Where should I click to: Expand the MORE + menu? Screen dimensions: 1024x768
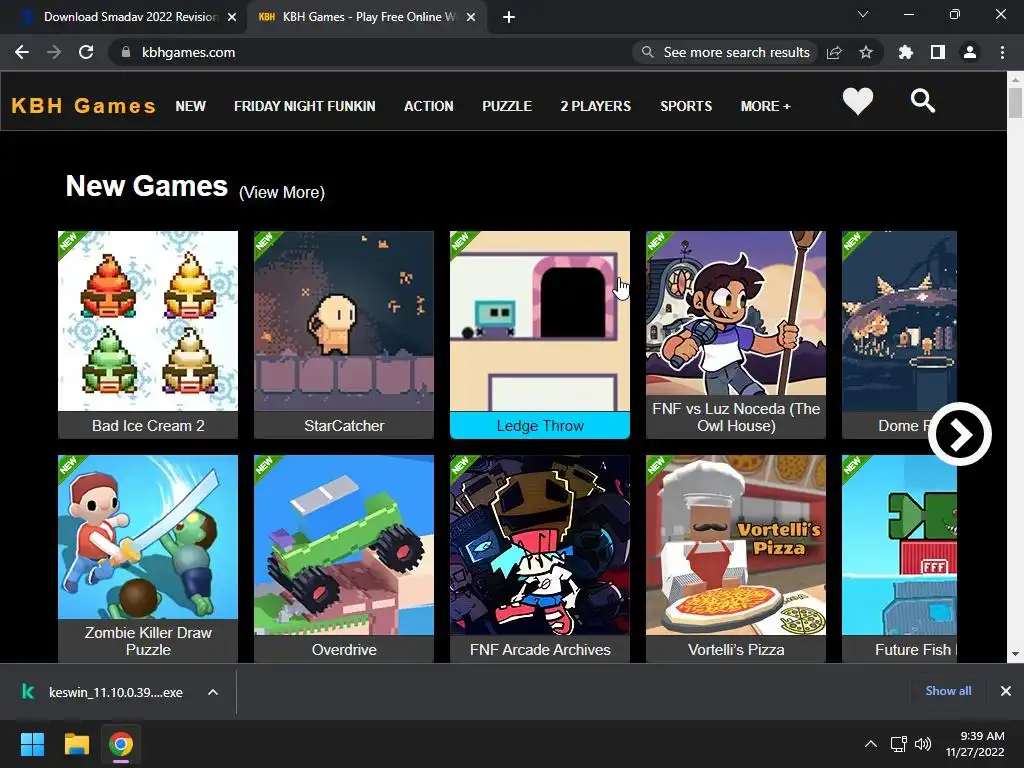[765, 106]
